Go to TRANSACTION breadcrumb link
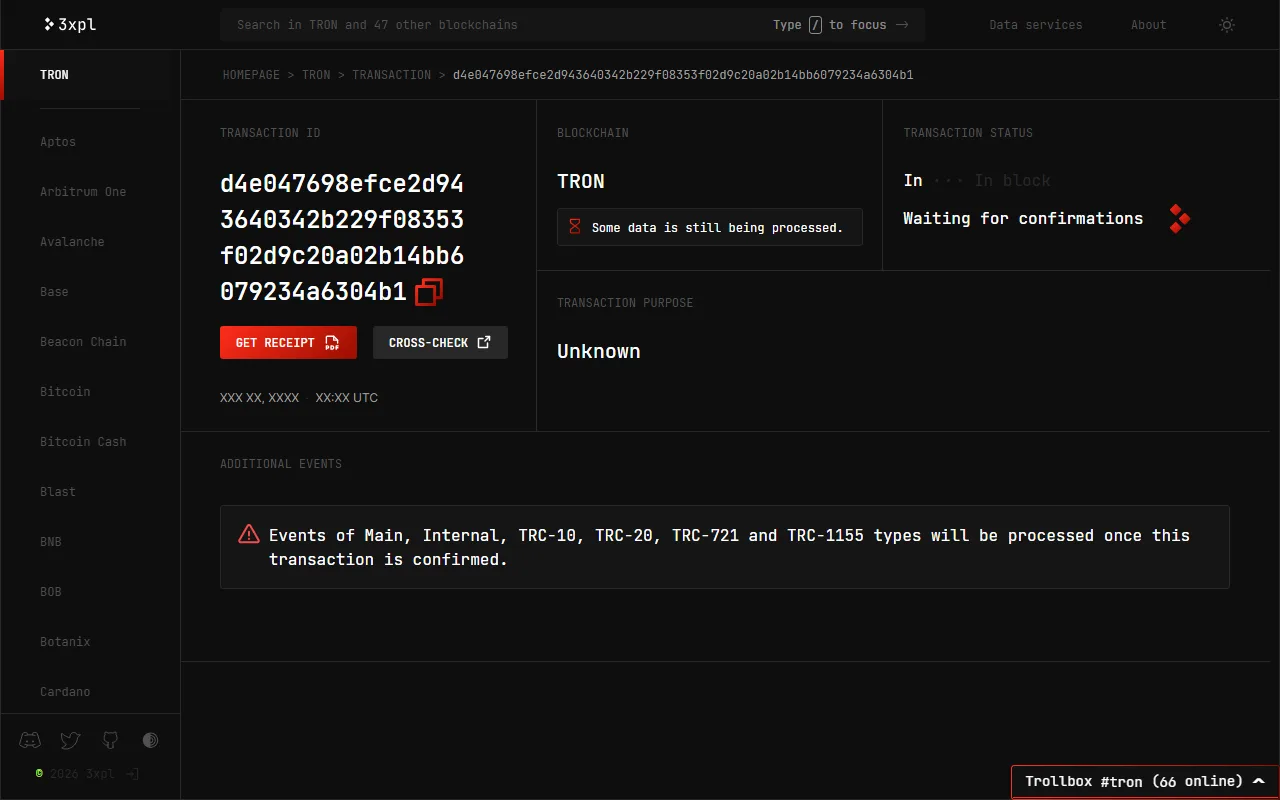Screen dimensions: 1280x800 392,75
